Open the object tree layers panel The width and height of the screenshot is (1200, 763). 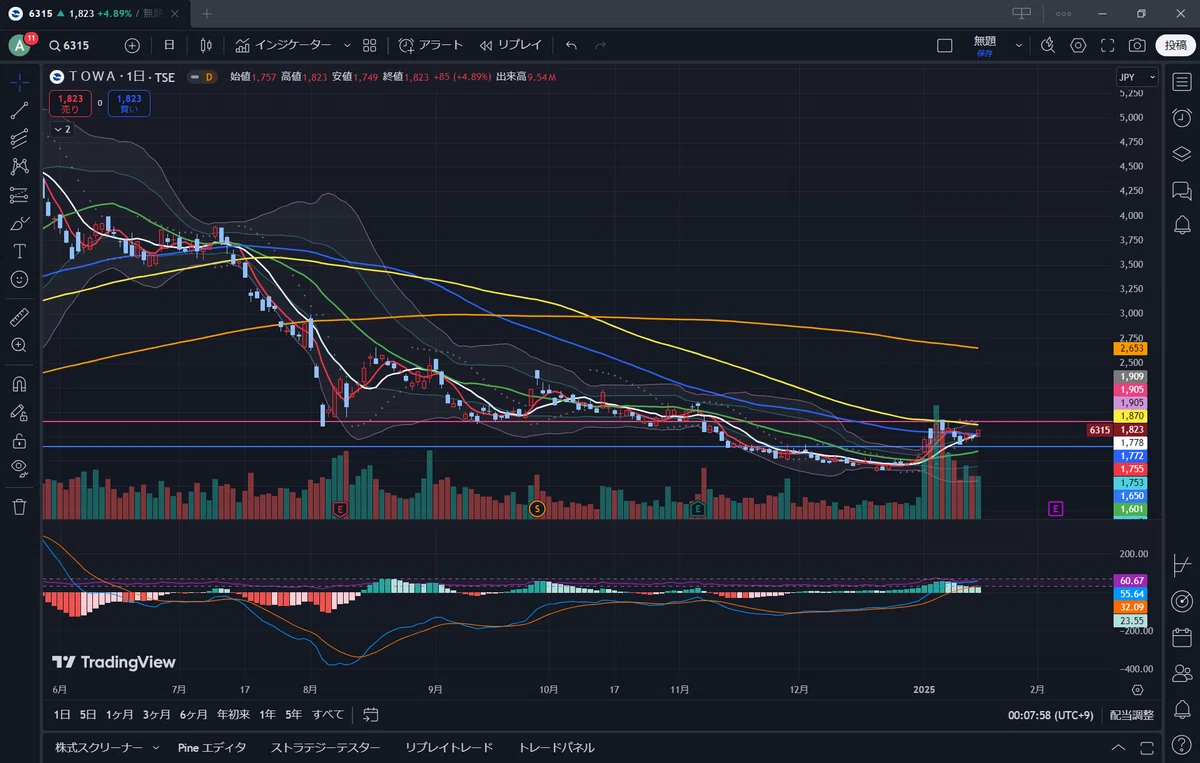[x=1181, y=153]
